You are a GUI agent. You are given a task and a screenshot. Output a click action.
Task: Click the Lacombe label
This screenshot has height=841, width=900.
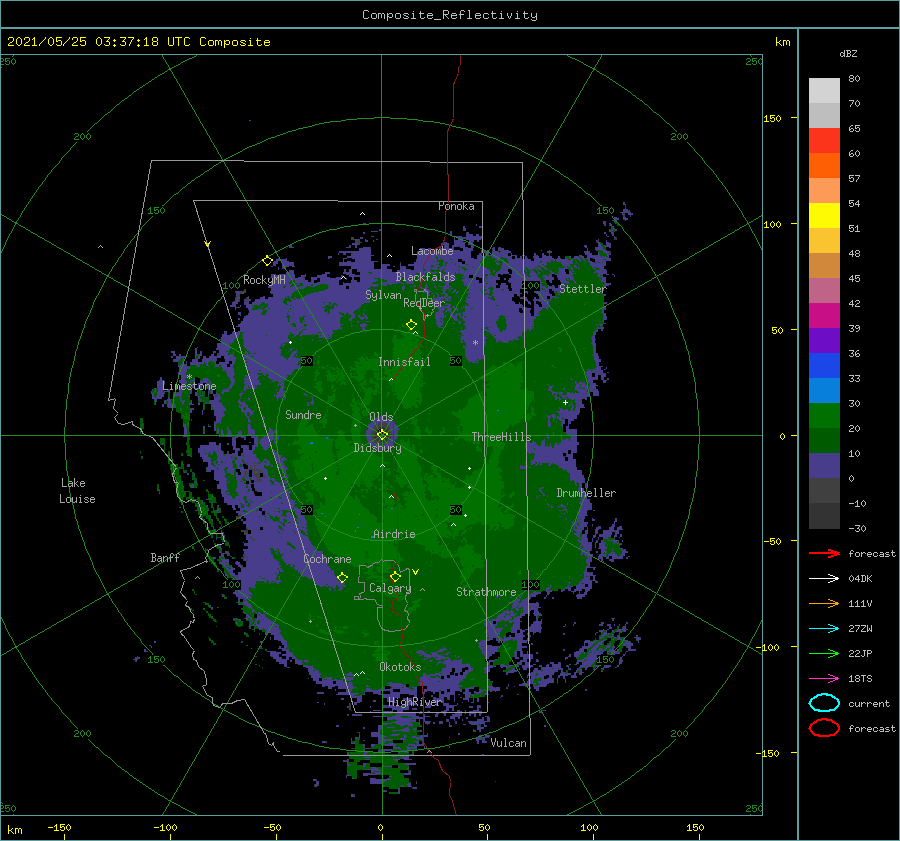tap(432, 251)
